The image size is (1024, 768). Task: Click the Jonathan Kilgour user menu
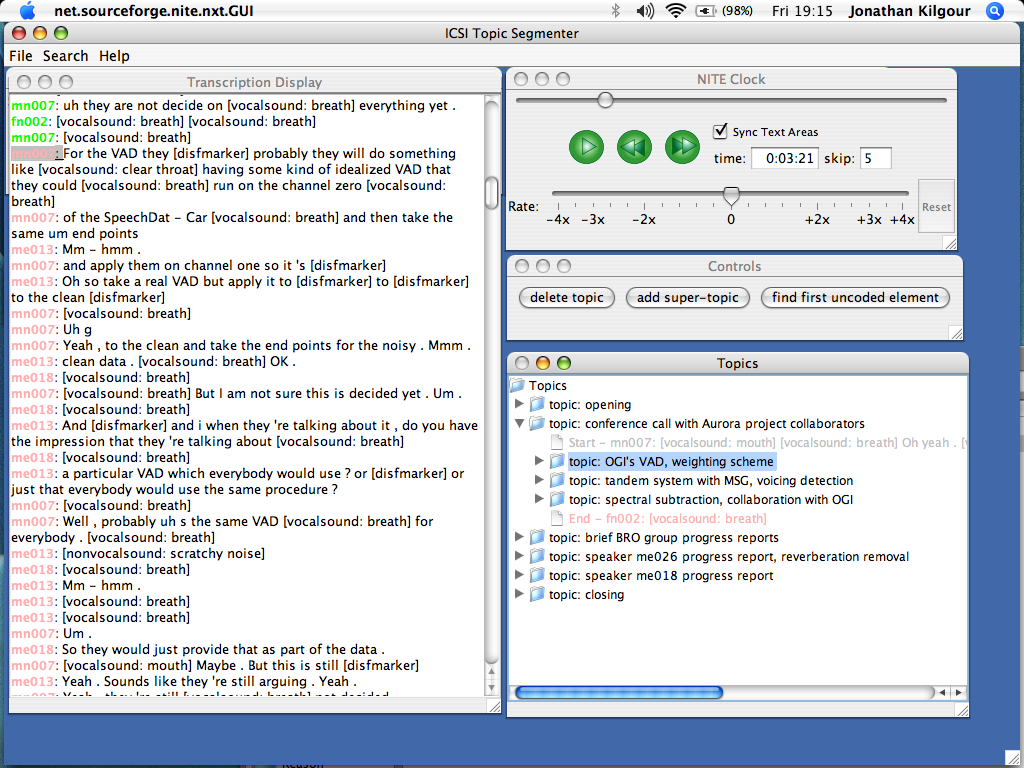pos(909,10)
